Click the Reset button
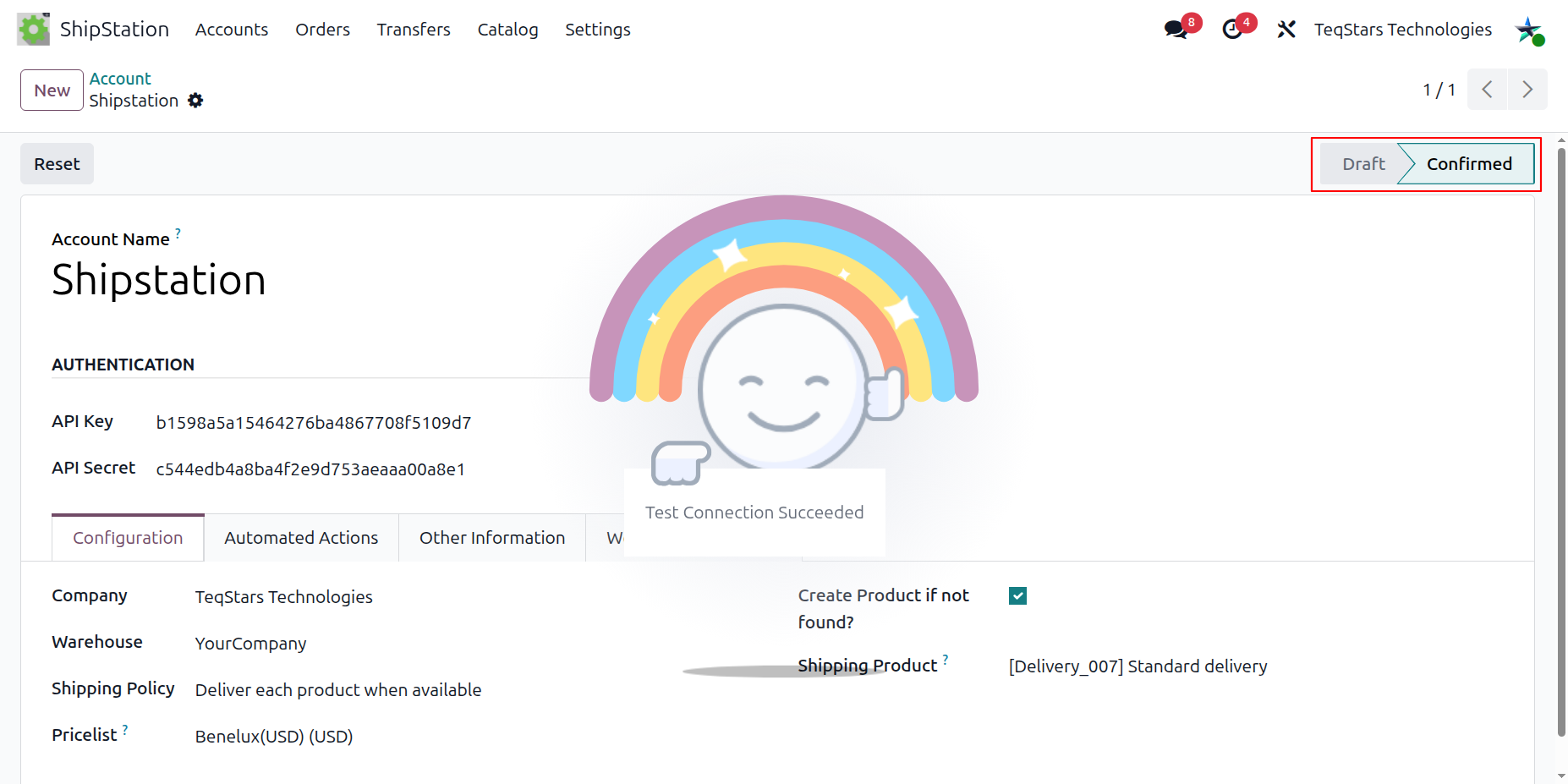The height and width of the screenshot is (784, 1568). [57, 164]
